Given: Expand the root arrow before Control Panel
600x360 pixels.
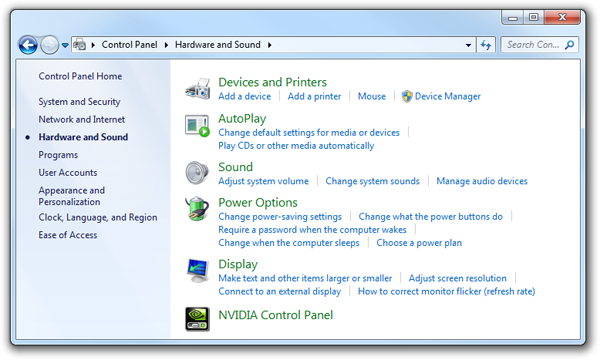Looking at the screenshot, I should (93, 45).
